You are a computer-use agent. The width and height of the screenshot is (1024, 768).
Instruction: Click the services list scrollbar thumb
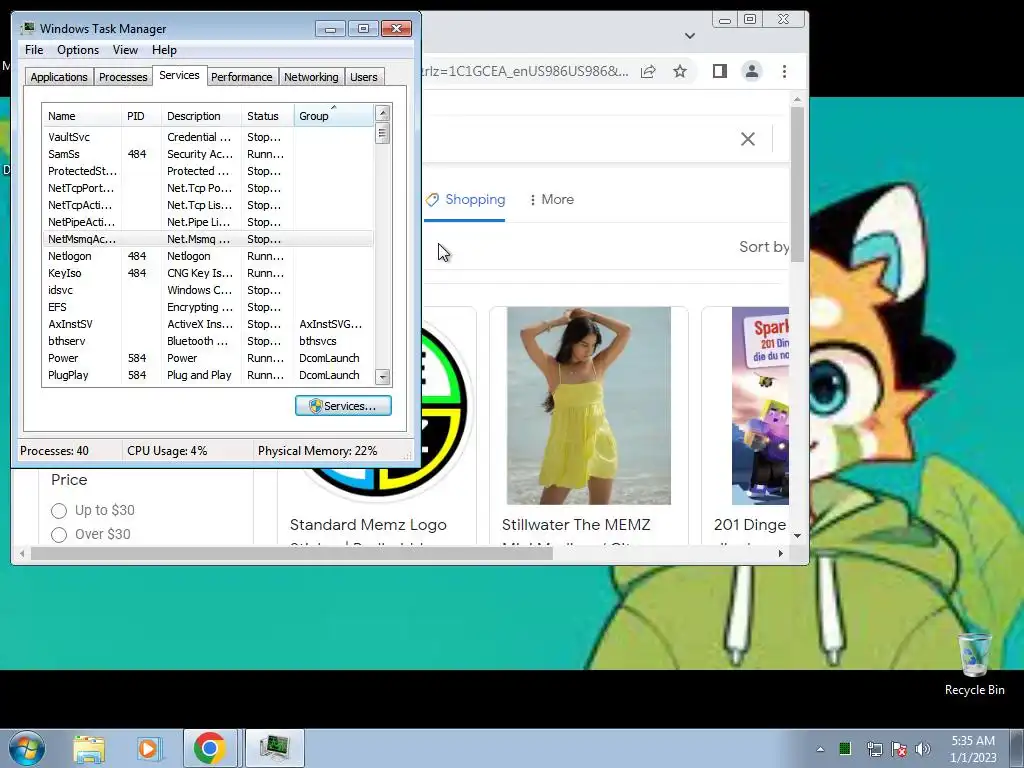click(x=383, y=134)
